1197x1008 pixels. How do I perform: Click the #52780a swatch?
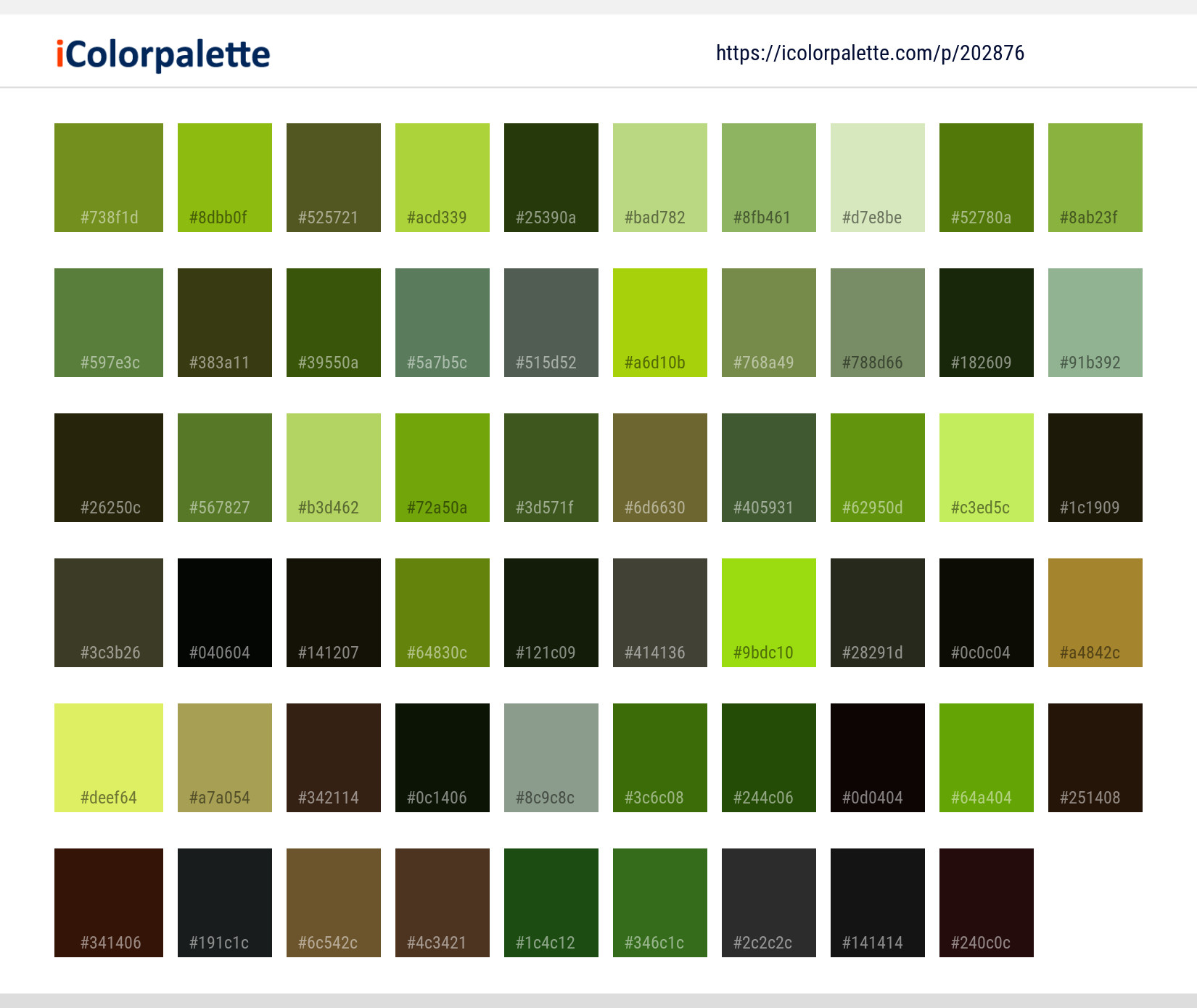click(x=987, y=178)
